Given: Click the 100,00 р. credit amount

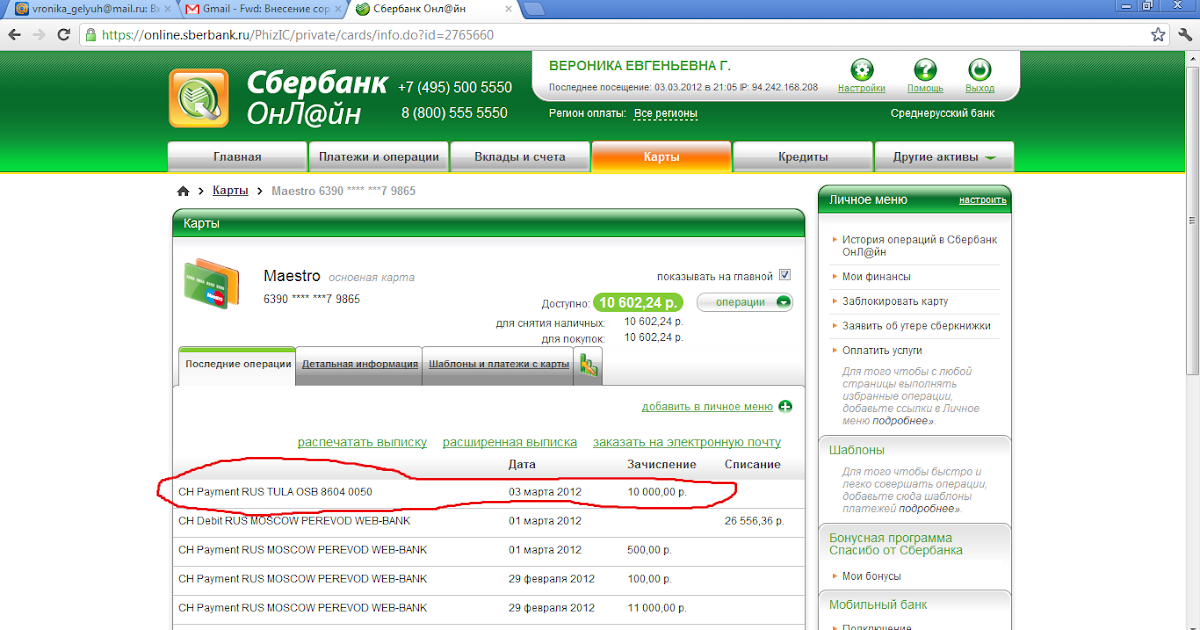Looking at the screenshot, I should pyautogui.click(x=649, y=579).
